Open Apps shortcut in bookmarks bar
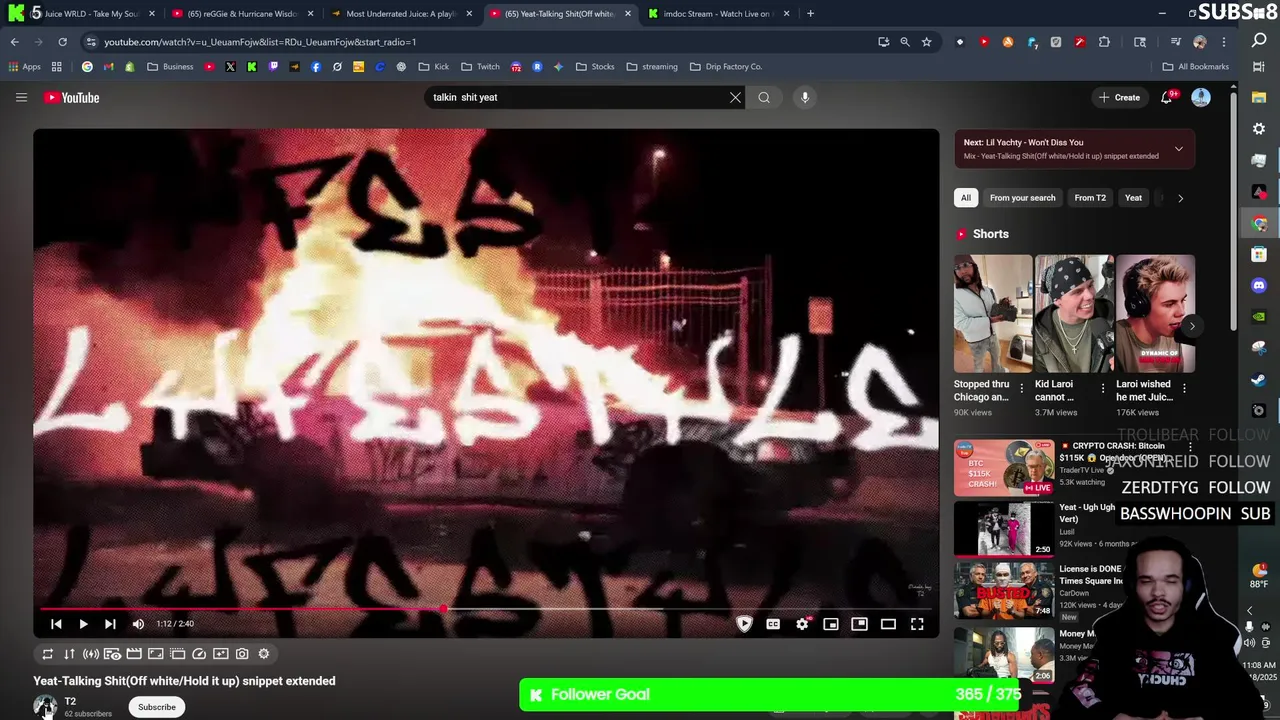The image size is (1280, 720). (24, 67)
